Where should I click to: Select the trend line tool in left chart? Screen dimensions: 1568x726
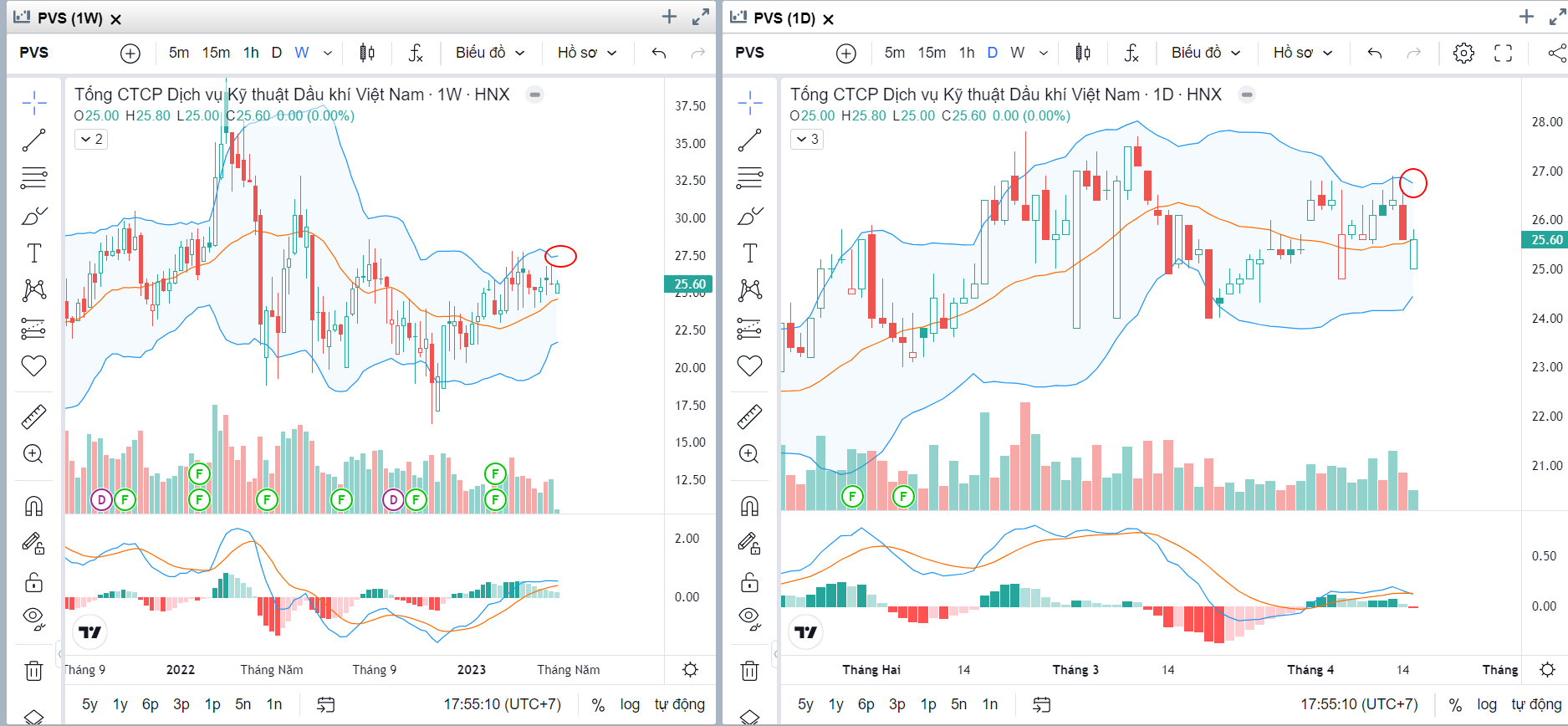[x=33, y=141]
